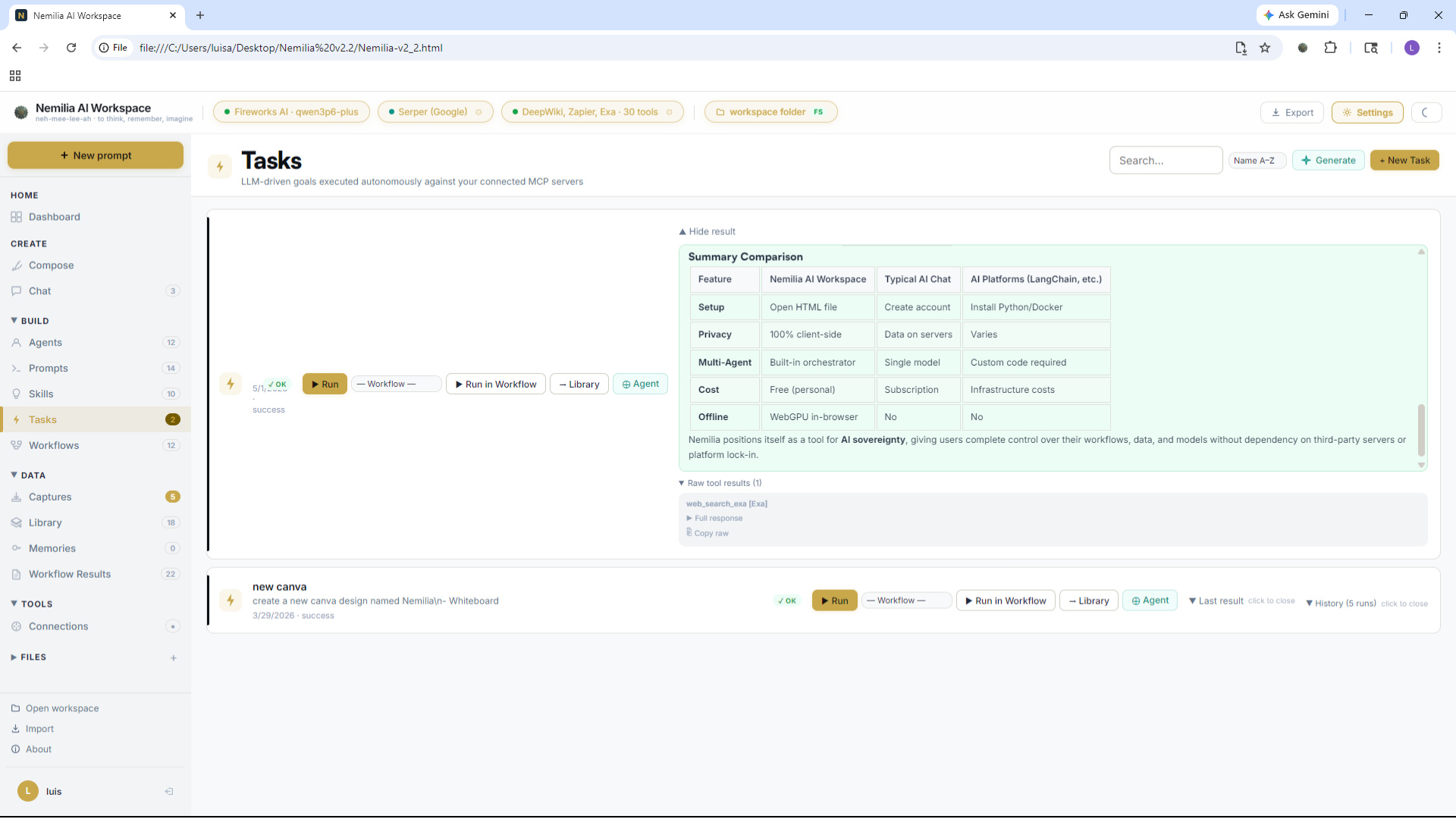Viewport: 1456px width, 819px height.
Task: Open the Chrome profile avatar L
Action: 1412,48
